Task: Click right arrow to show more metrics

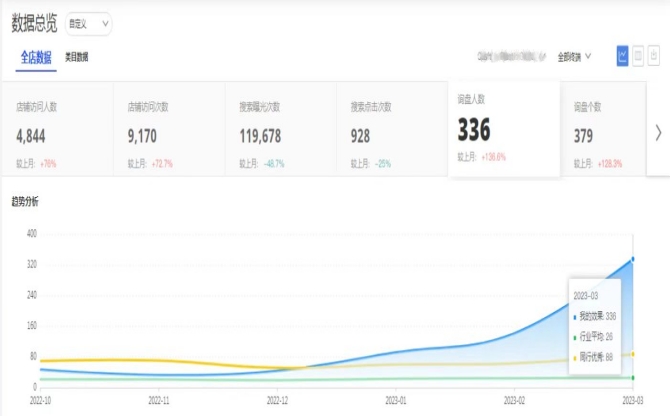Action: click(657, 132)
